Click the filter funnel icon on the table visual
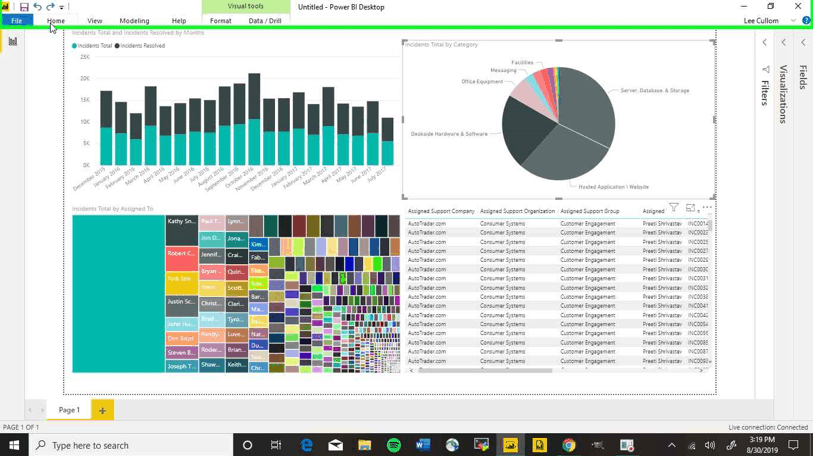The height and width of the screenshot is (457, 815). coord(674,208)
